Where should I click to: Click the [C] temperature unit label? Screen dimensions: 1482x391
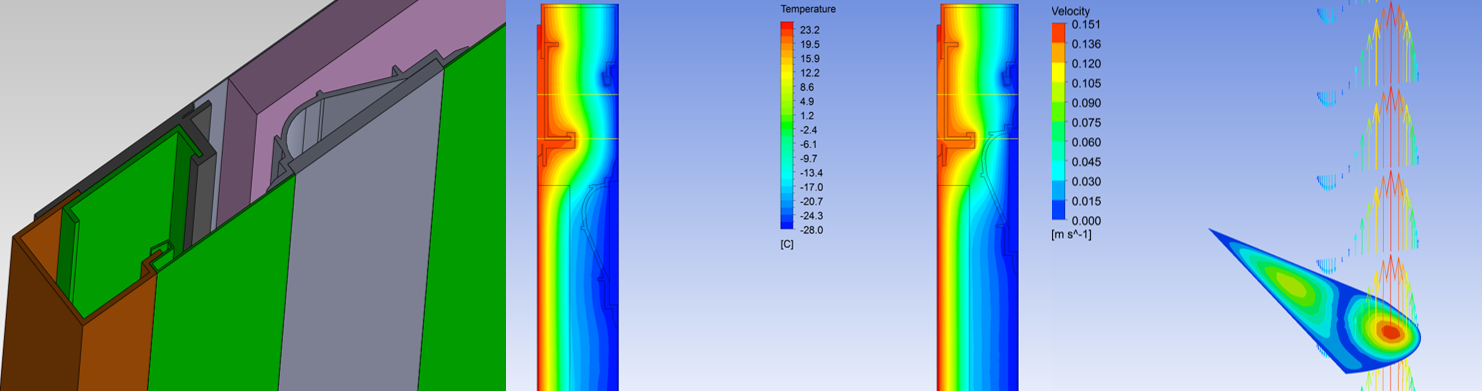tap(786, 245)
